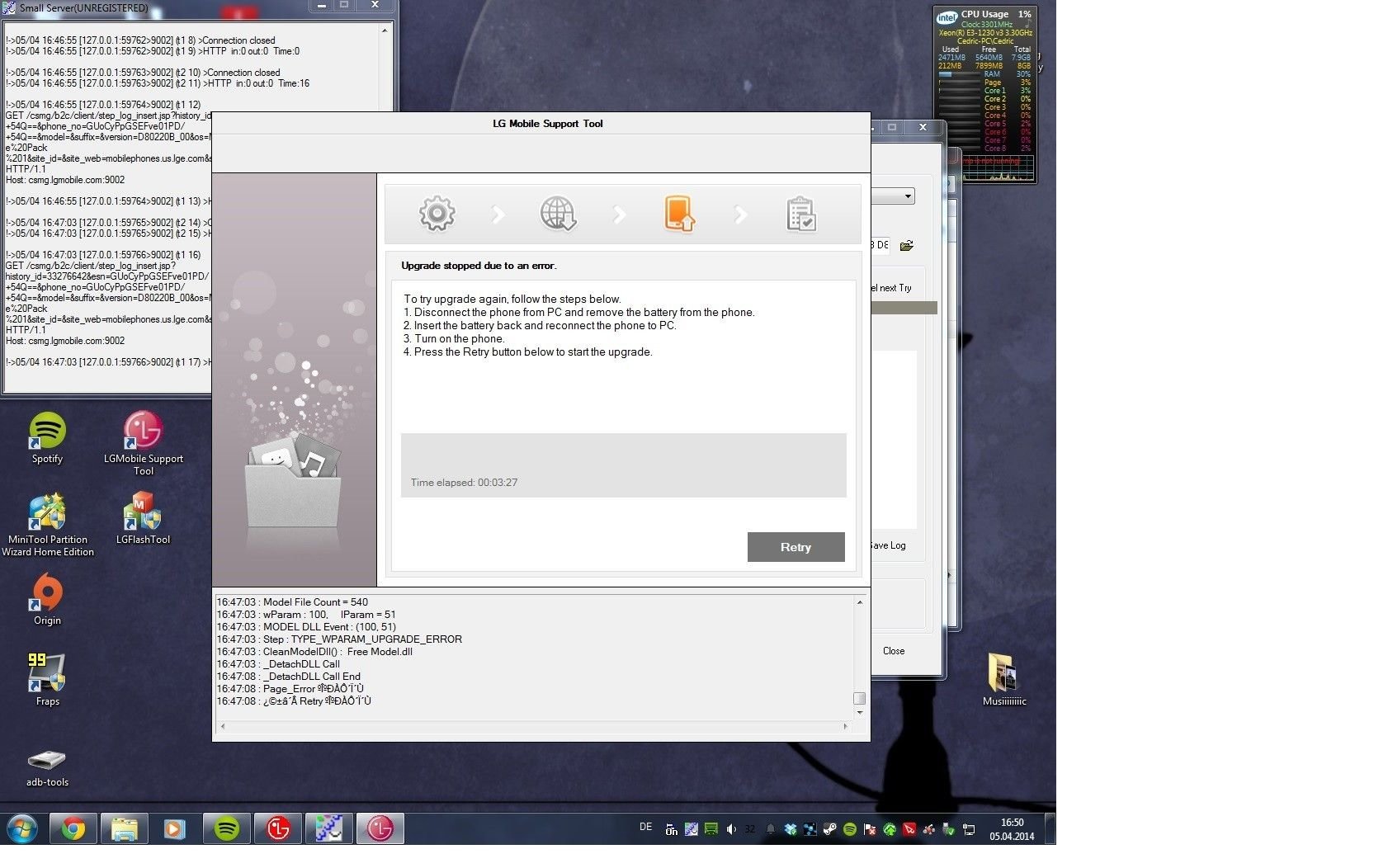This screenshot has width=1388, height=868.
Task: Click the 'Upgrade stopped due to an error.' heading
Action: click(x=479, y=266)
